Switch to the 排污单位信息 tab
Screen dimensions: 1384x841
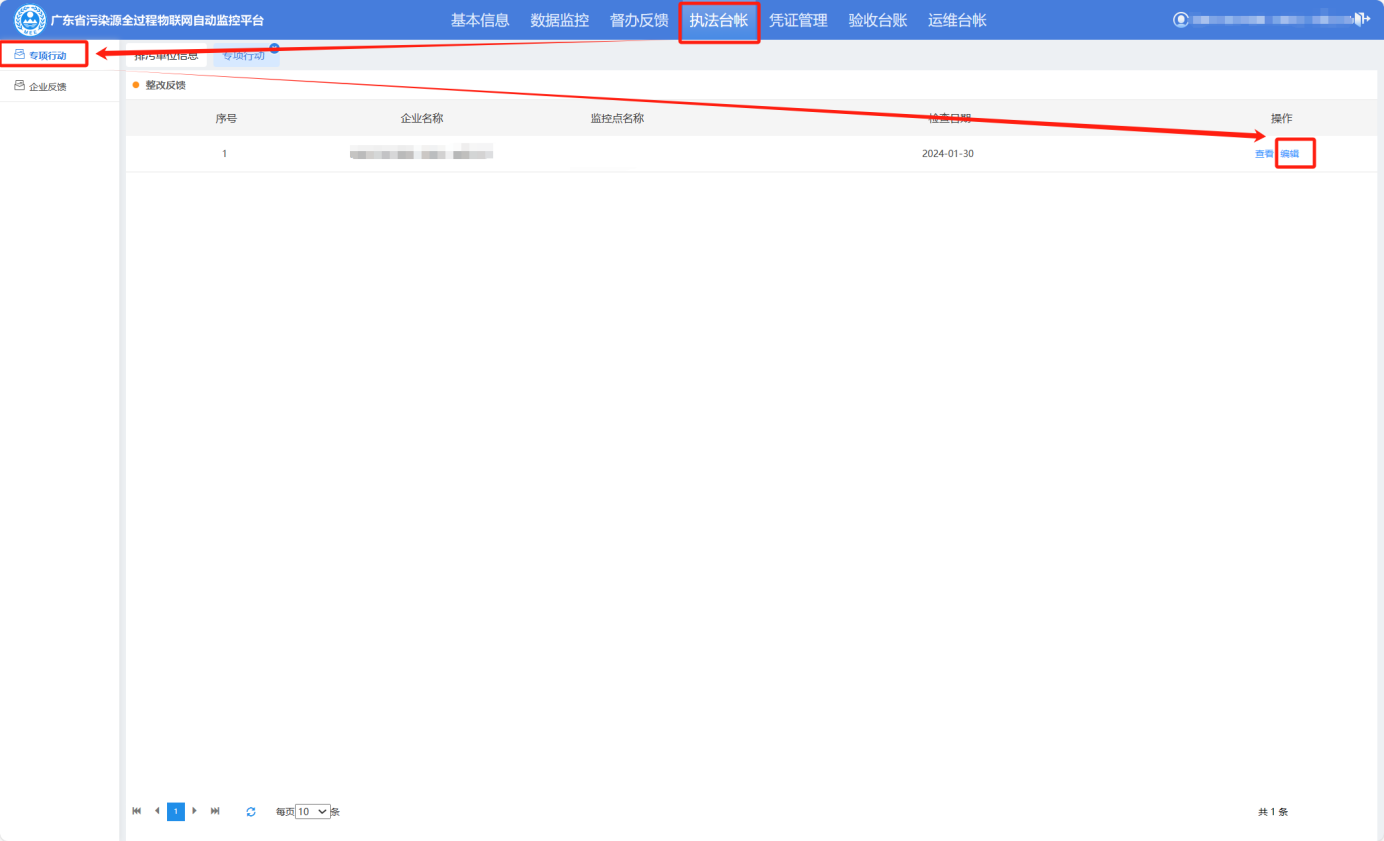click(167, 55)
